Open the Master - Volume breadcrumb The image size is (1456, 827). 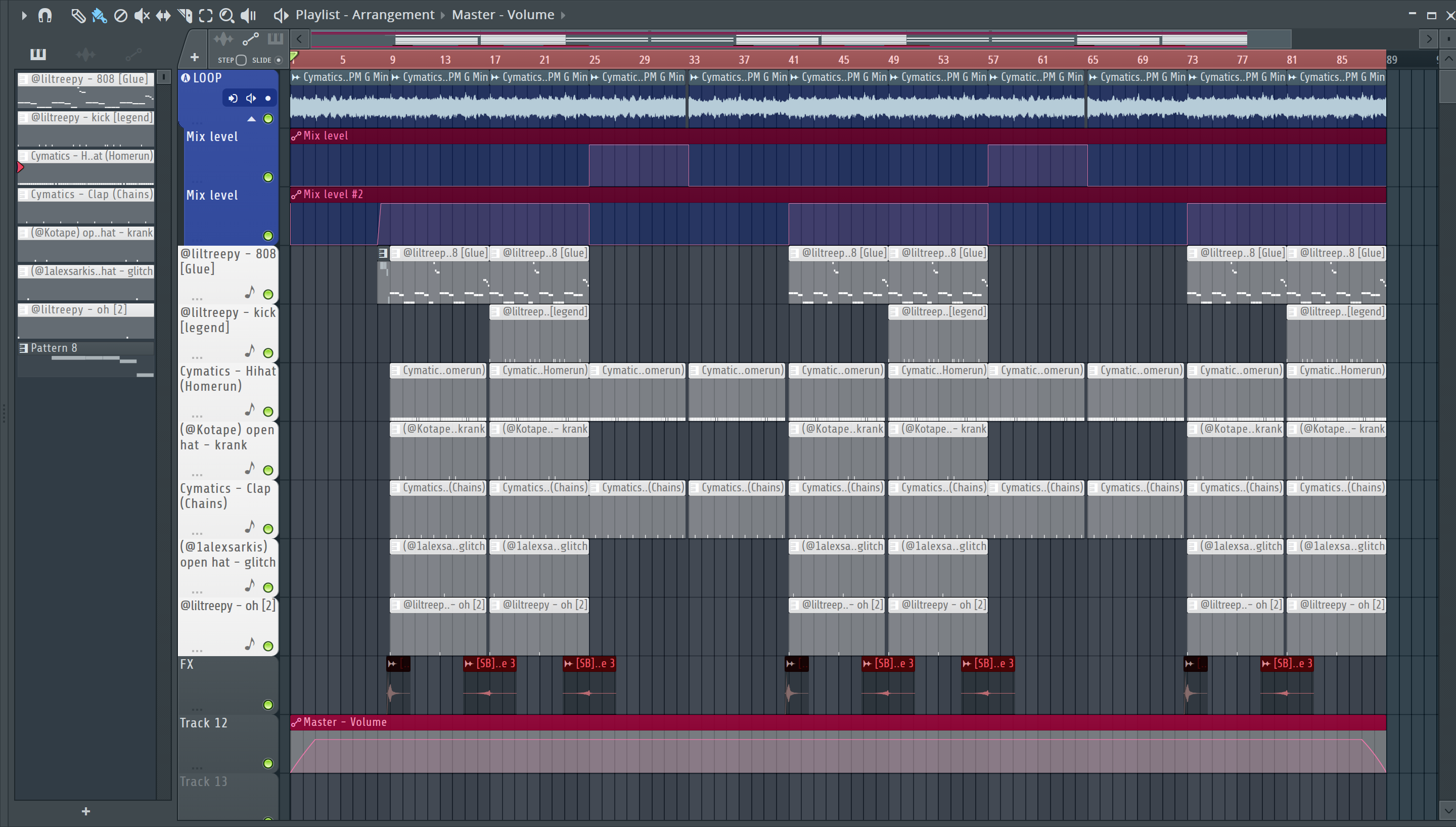point(503,15)
